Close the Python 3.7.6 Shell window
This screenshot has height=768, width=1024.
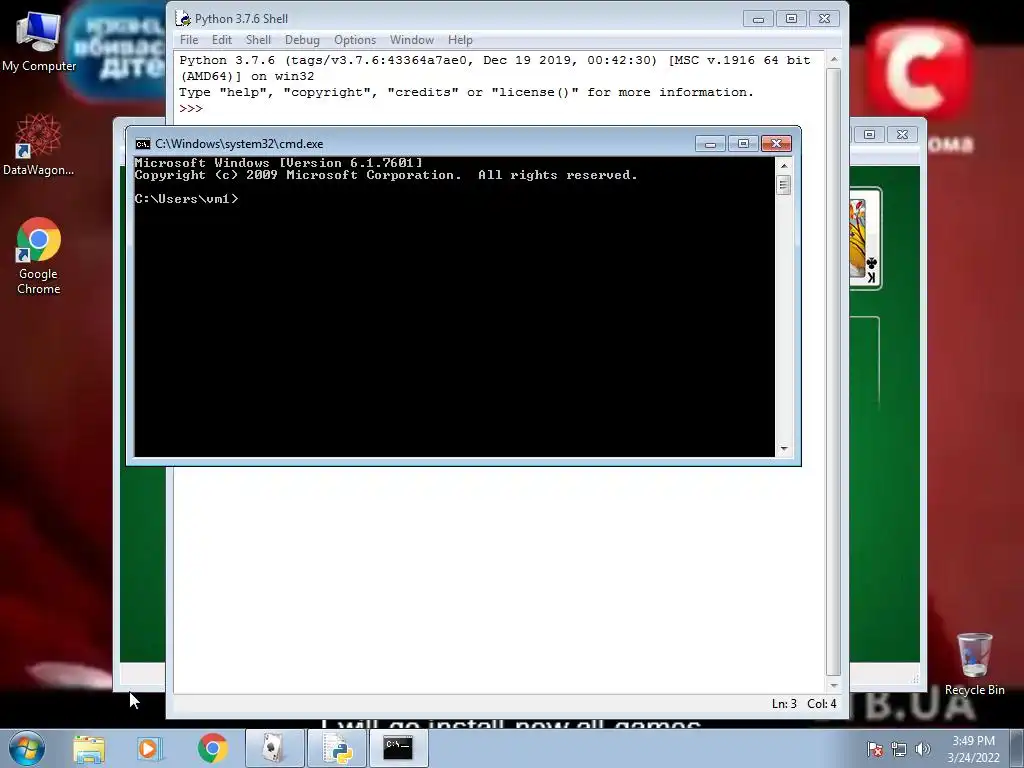point(824,19)
